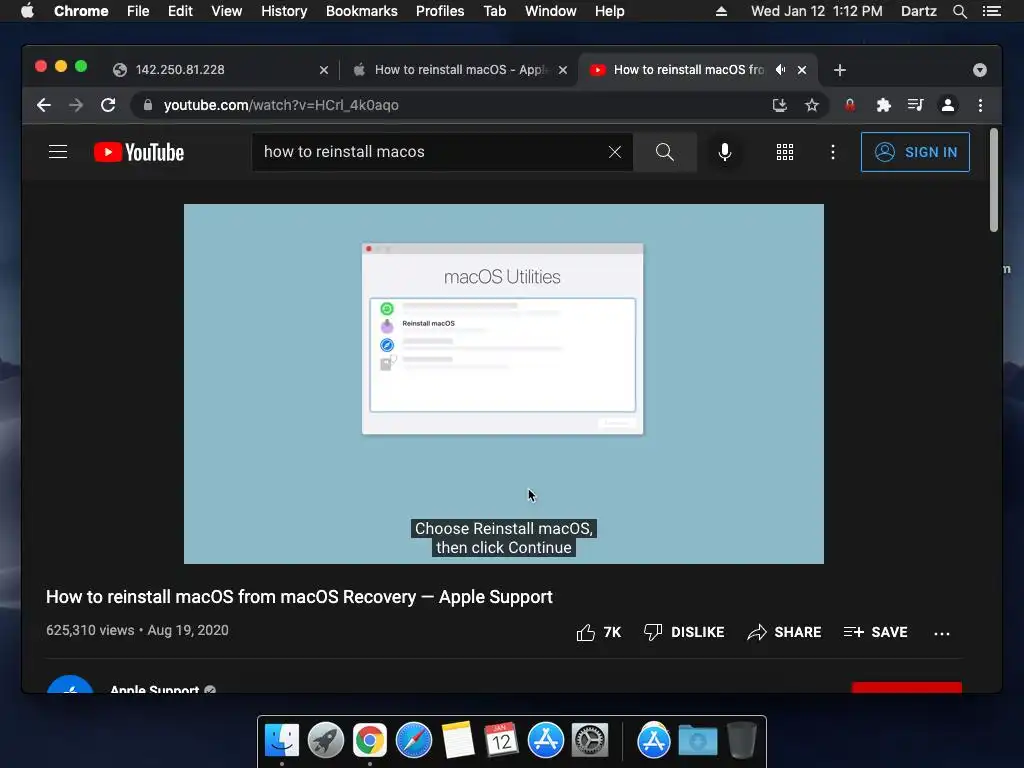Screen dimensions: 1024x768
Task: Open Finder from the Dock
Action: (282, 740)
